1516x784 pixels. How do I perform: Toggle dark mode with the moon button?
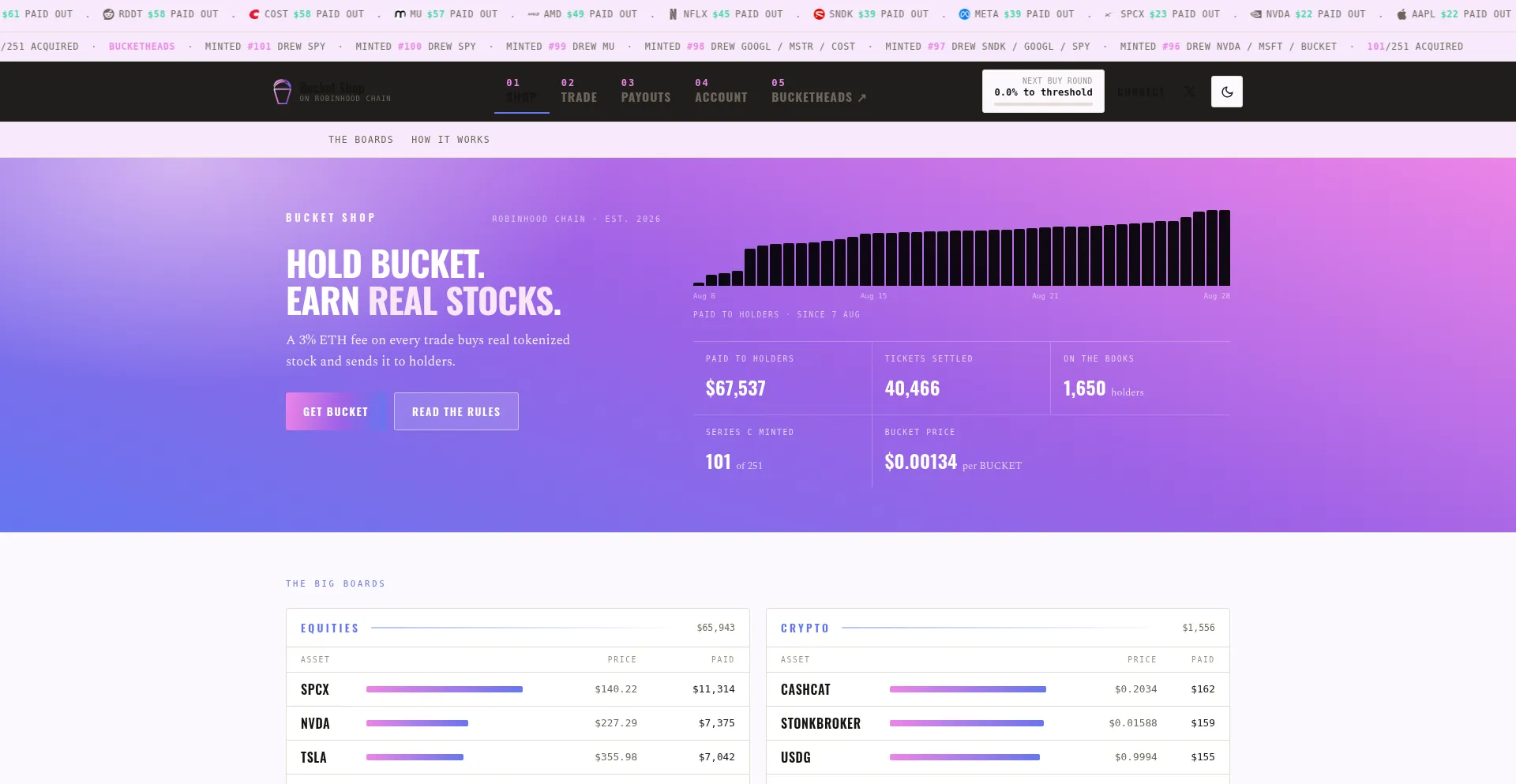pyautogui.click(x=1226, y=92)
